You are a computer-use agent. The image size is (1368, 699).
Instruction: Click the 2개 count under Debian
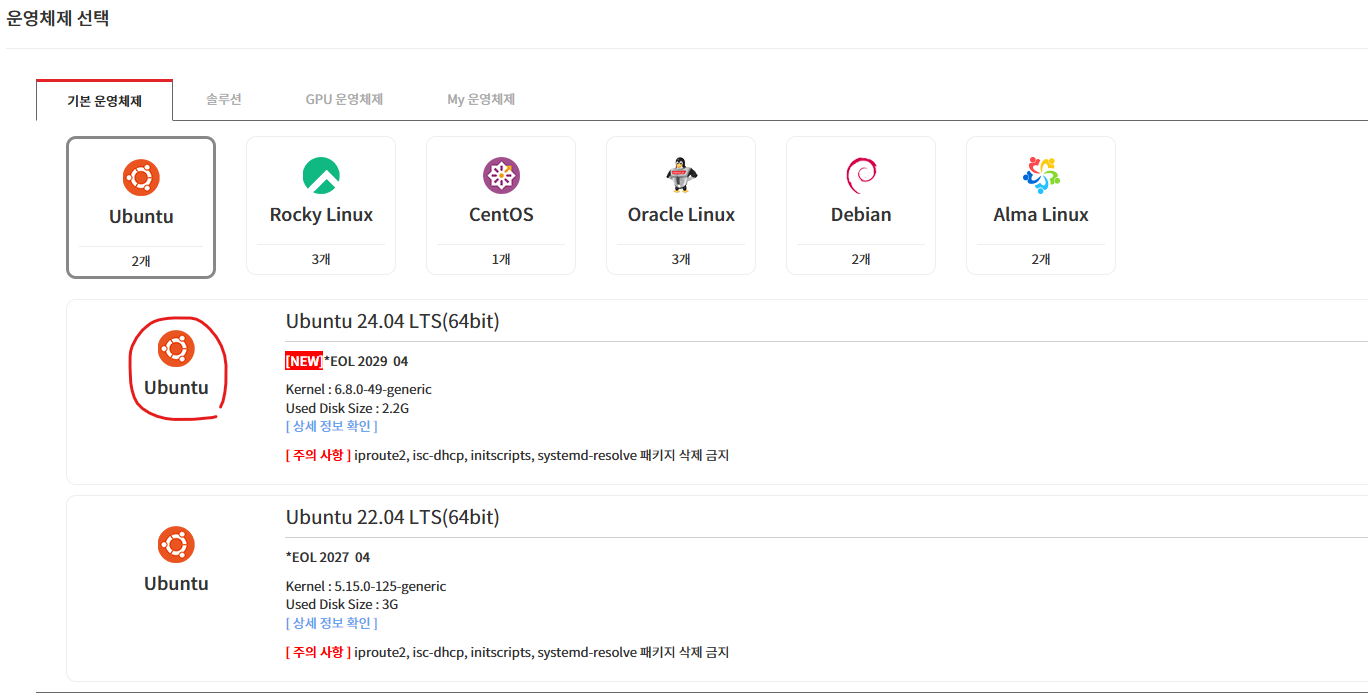(x=861, y=259)
